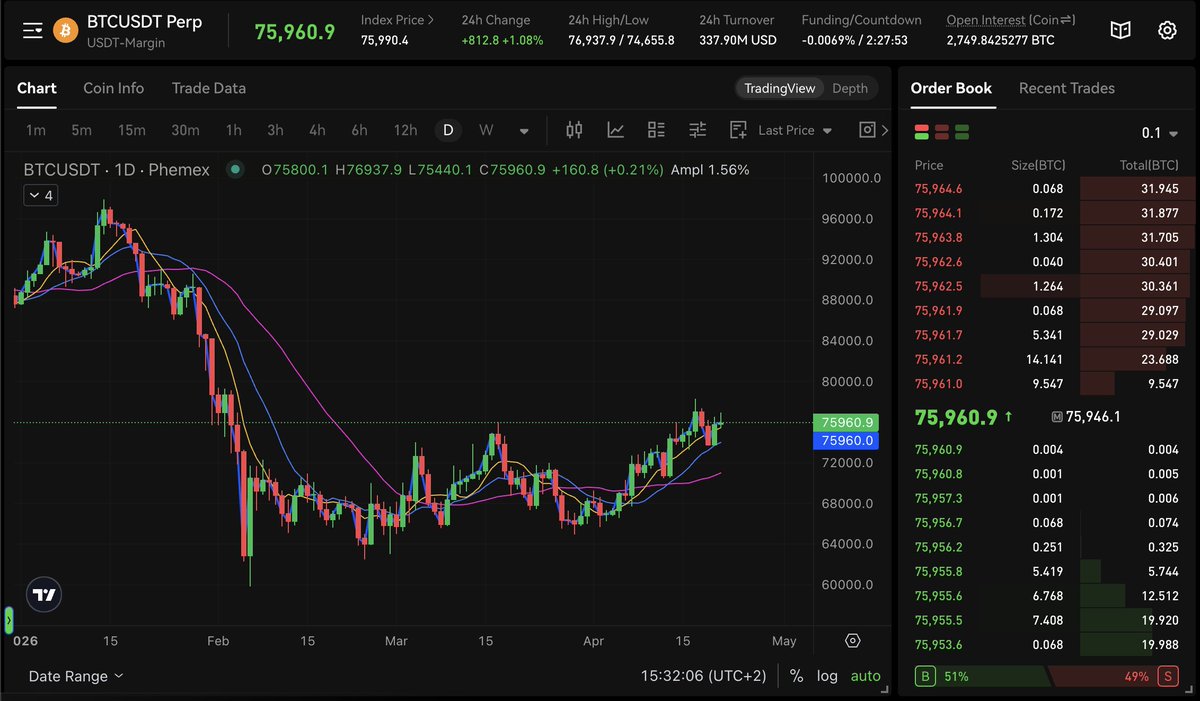Select the 15m timeframe
This screenshot has width=1200, height=701.
click(x=131, y=130)
